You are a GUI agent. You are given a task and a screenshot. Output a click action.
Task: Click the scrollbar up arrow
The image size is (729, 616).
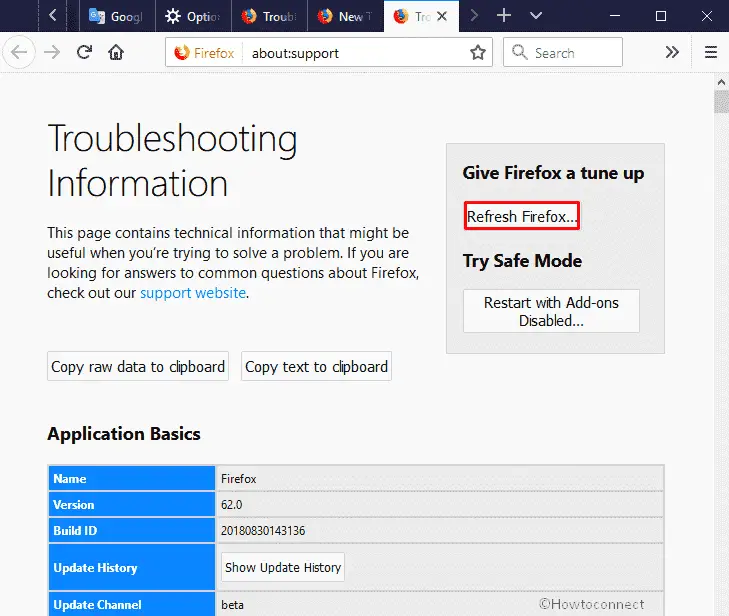click(721, 82)
